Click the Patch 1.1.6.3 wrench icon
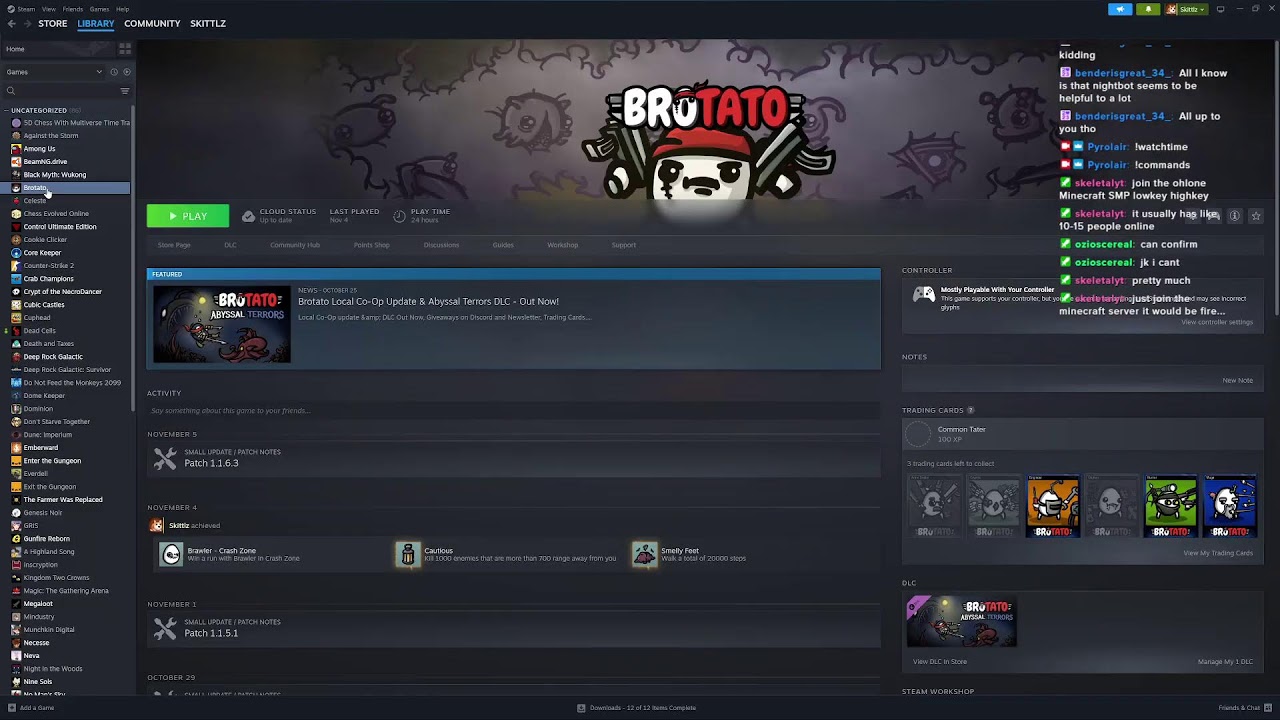 click(165, 459)
